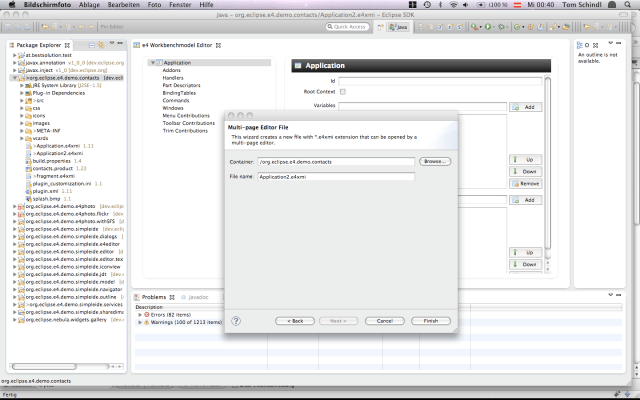Toggle the Root Context checkbox
Screen dimensions: 640x400
342,92
